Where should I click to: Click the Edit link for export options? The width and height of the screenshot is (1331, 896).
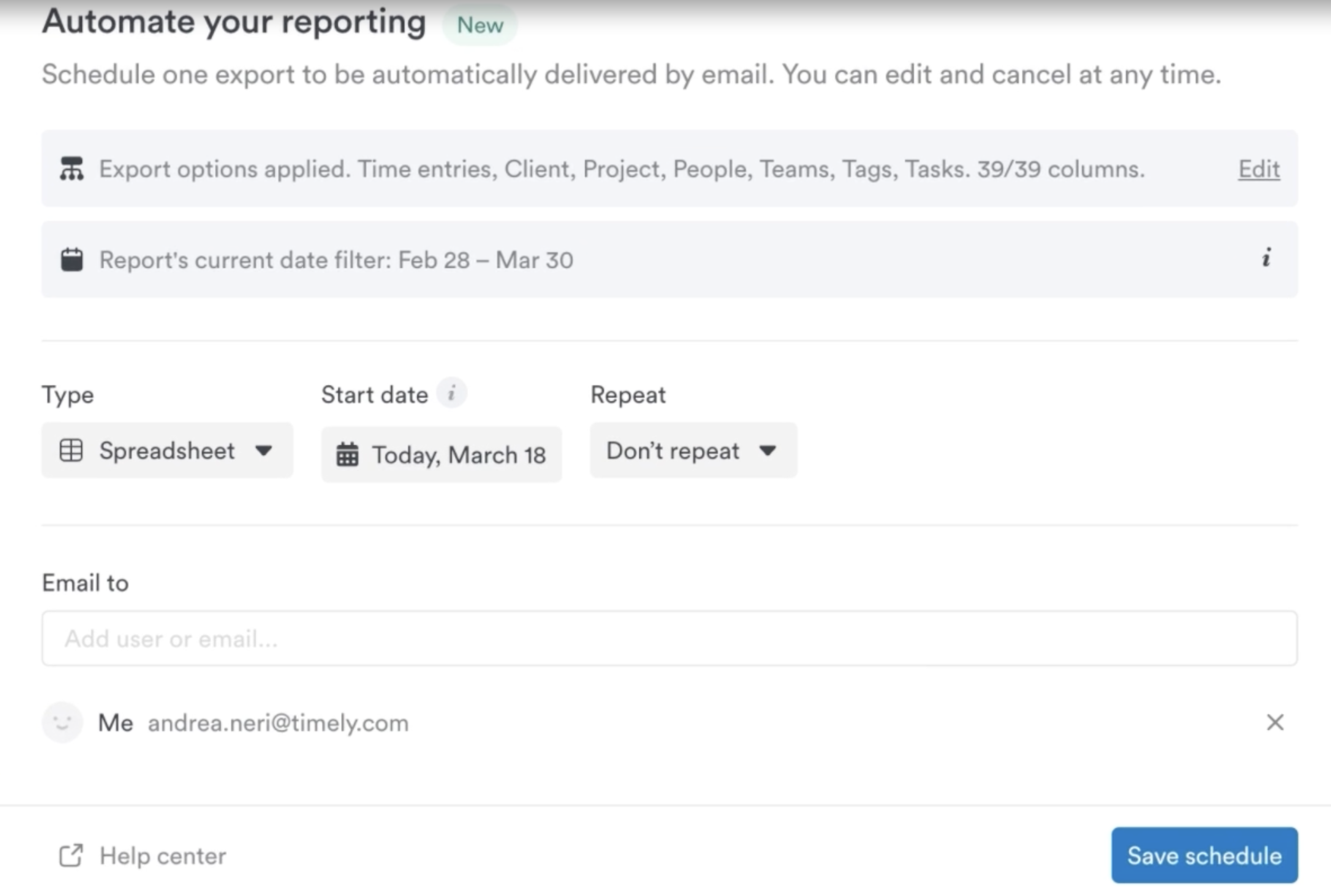point(1259,168)
